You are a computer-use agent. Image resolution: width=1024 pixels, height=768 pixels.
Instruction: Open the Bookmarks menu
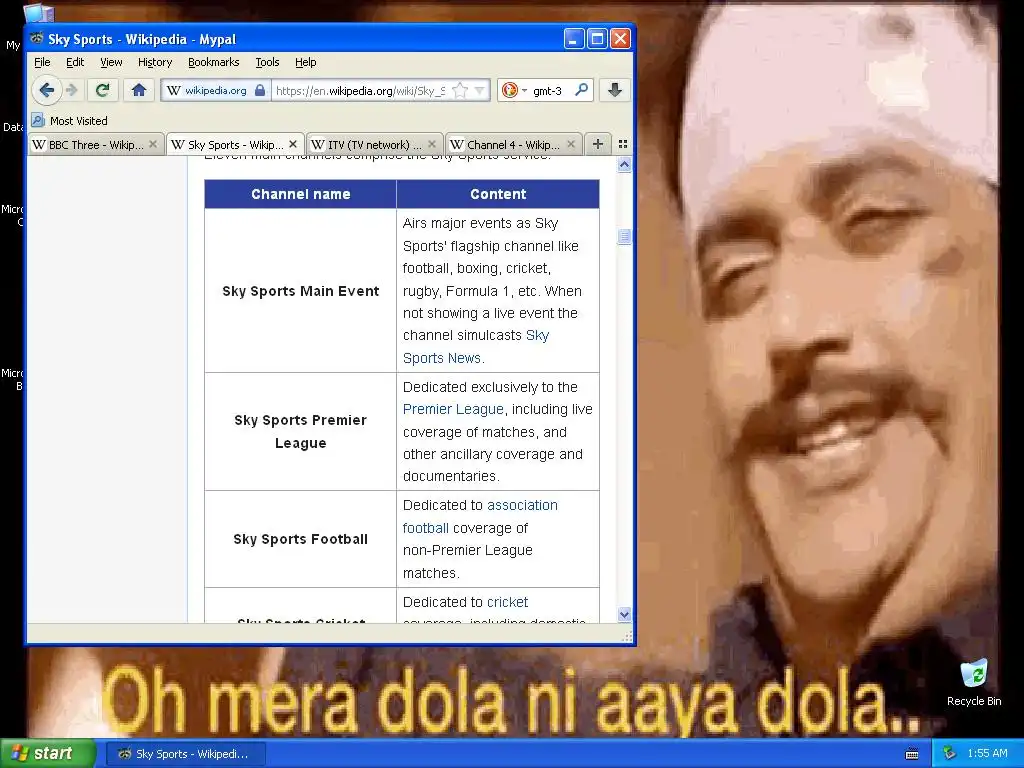[214, 62]
